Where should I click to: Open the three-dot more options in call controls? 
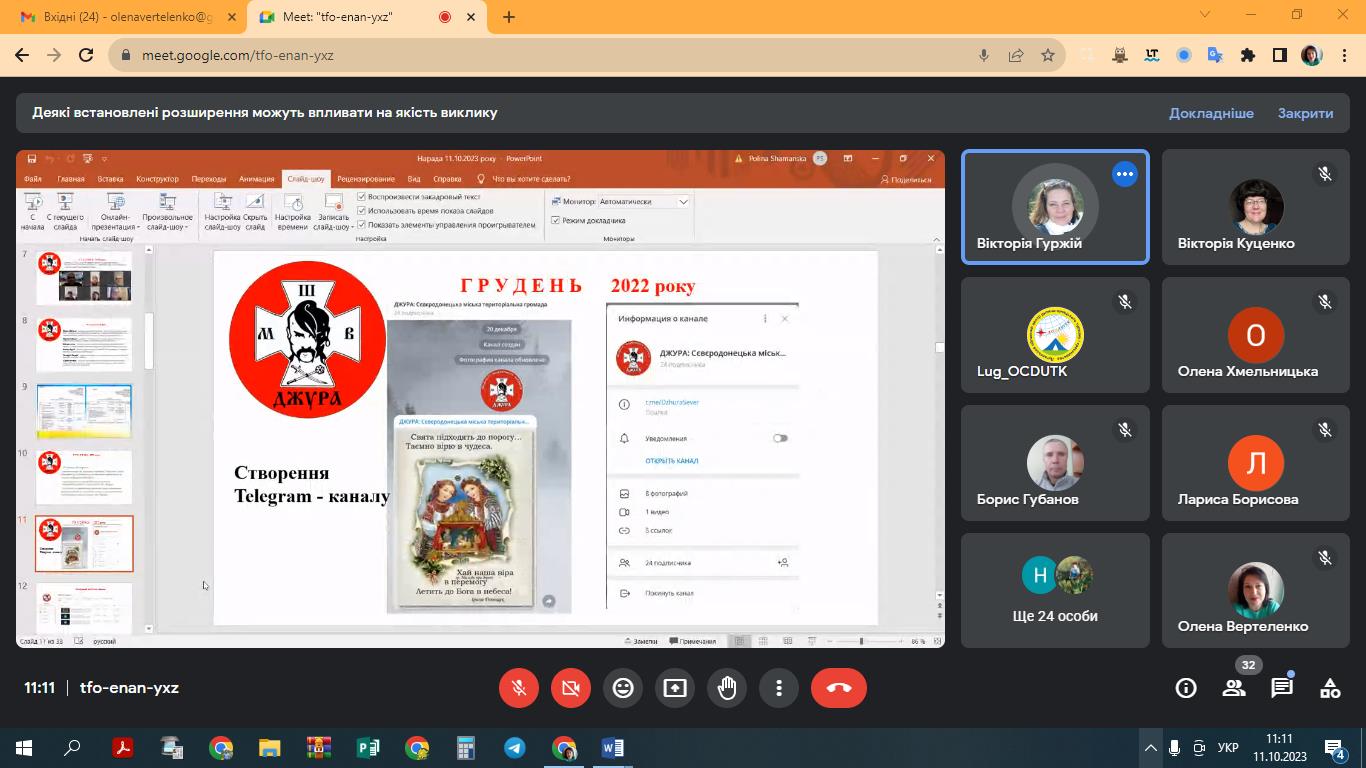click(779, 688)
